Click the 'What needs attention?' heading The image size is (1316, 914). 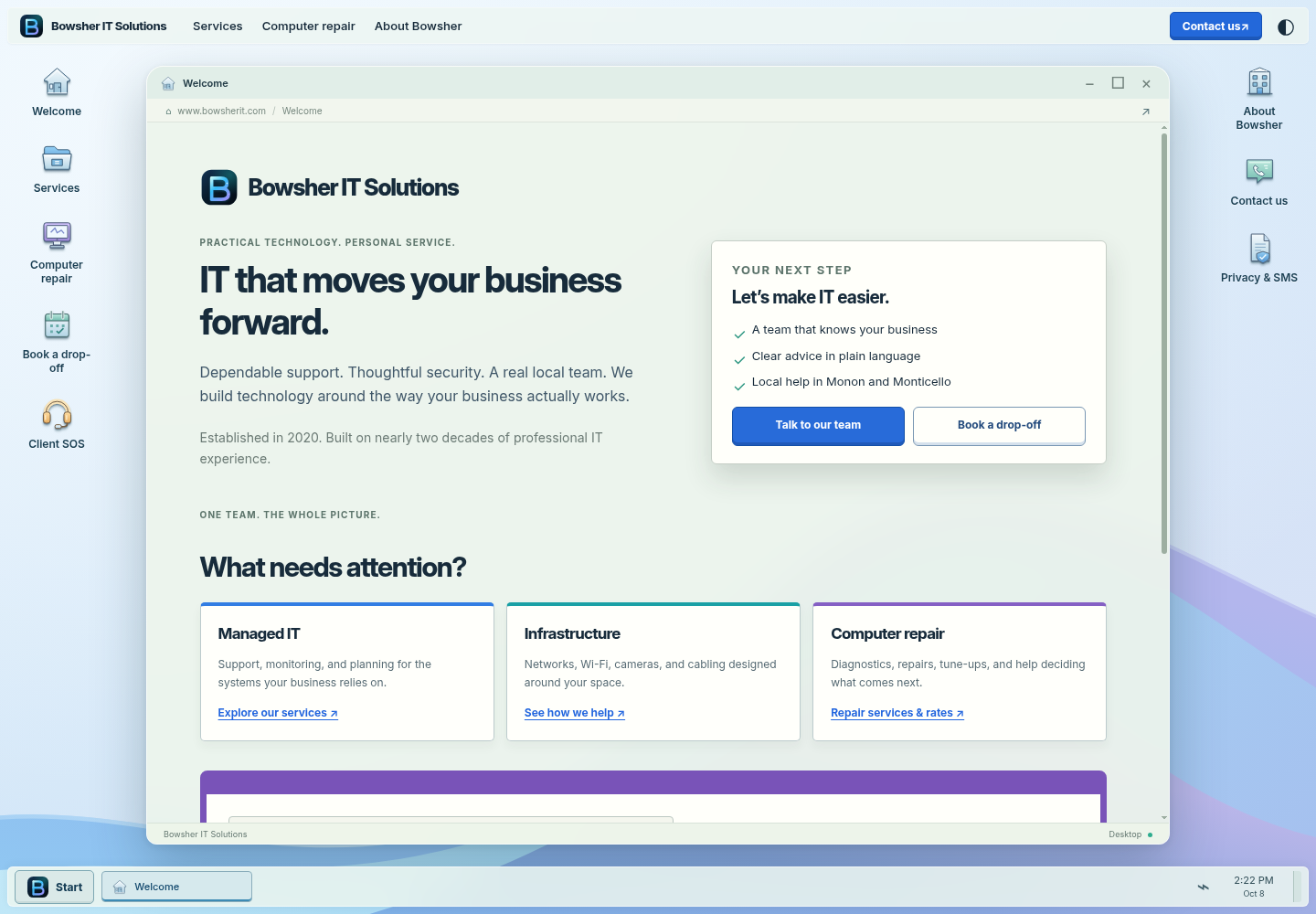point(333,568)
